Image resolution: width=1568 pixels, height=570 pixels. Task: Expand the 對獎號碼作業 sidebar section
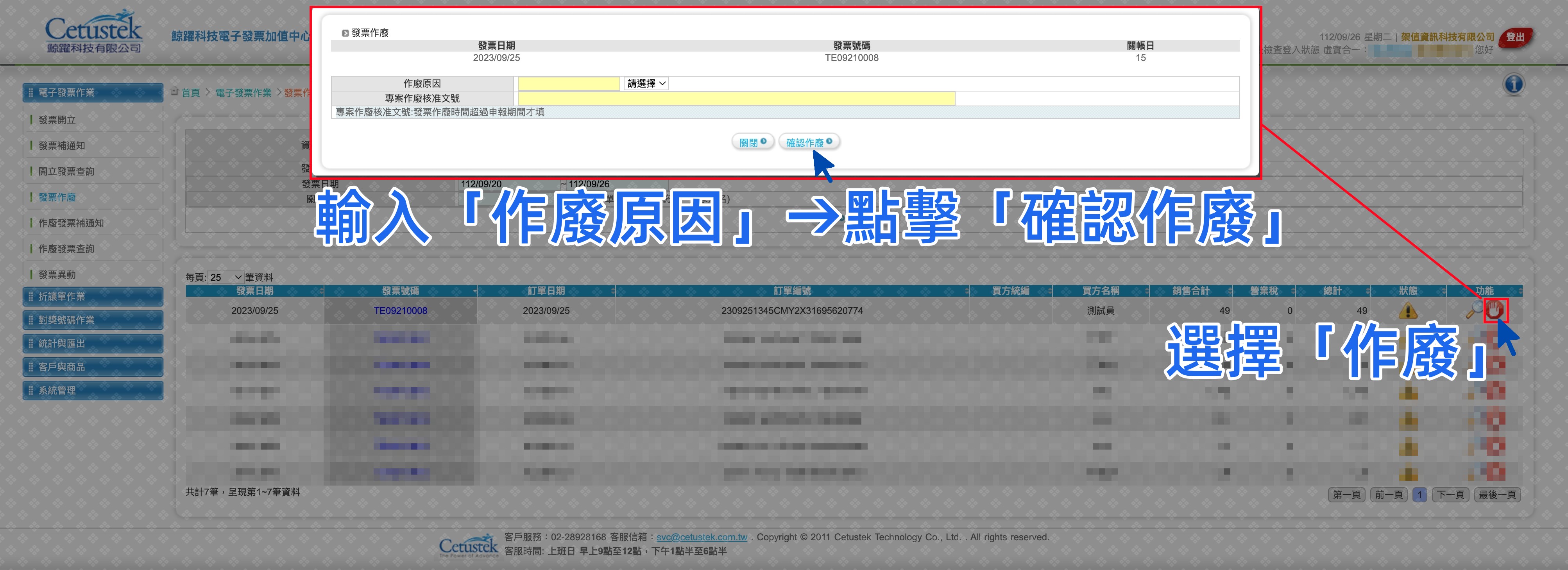(93, 320)
